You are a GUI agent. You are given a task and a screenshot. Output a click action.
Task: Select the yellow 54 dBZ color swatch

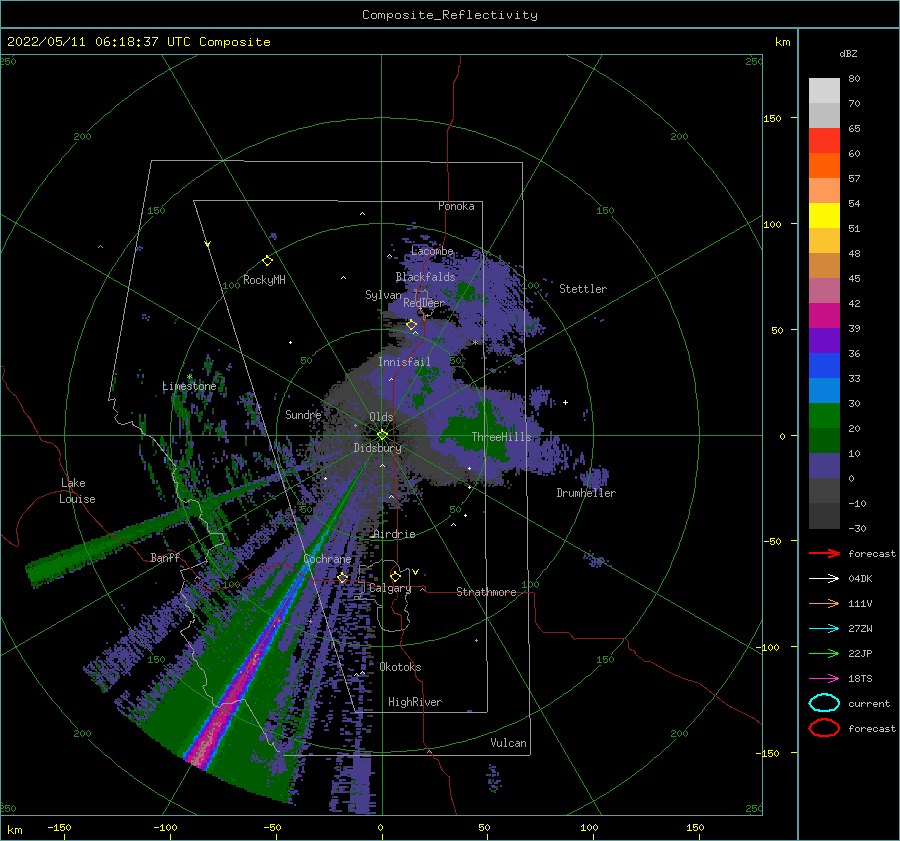tap(824, 215)
